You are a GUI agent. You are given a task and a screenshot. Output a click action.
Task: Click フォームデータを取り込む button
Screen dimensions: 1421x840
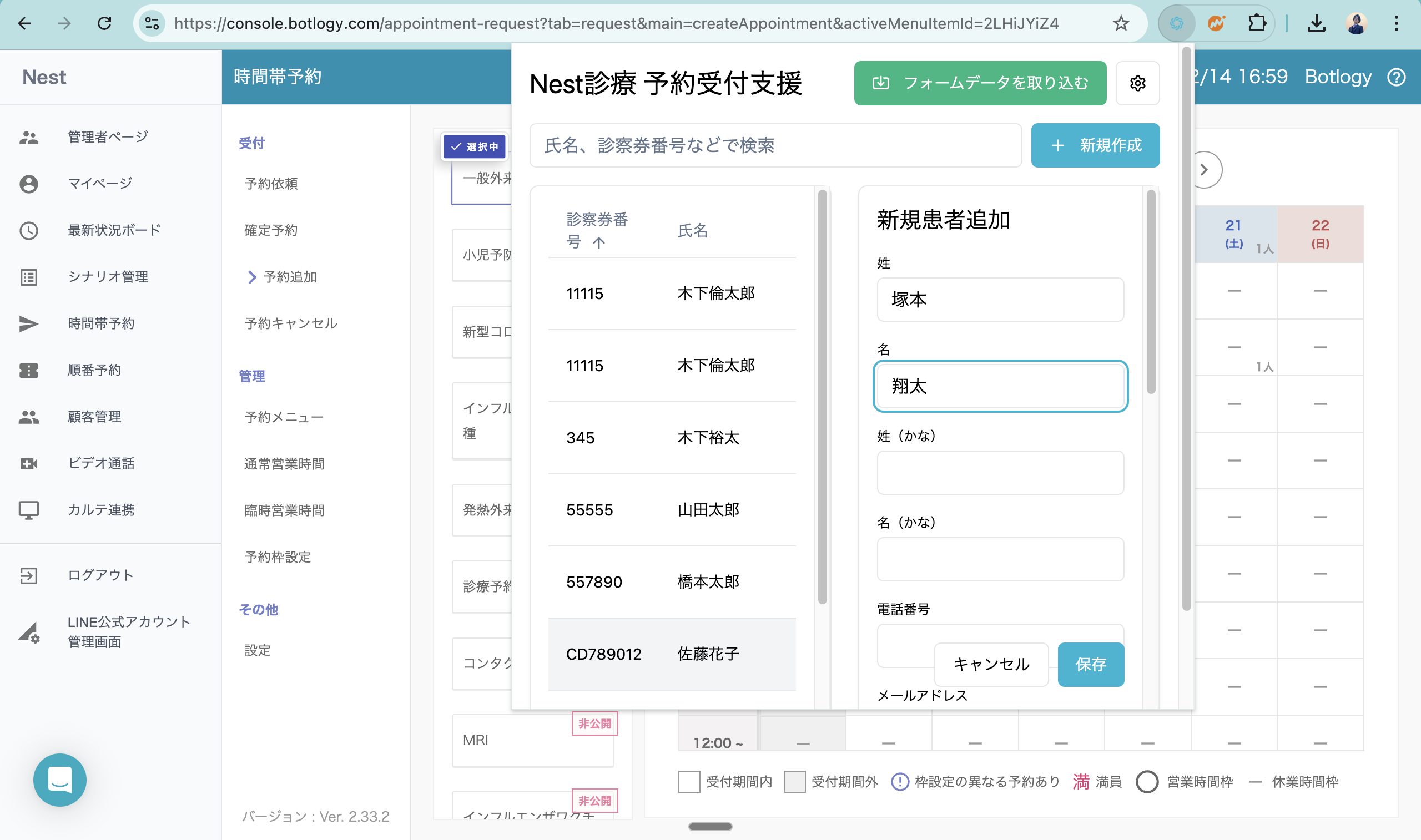click(x=979, y=83)
